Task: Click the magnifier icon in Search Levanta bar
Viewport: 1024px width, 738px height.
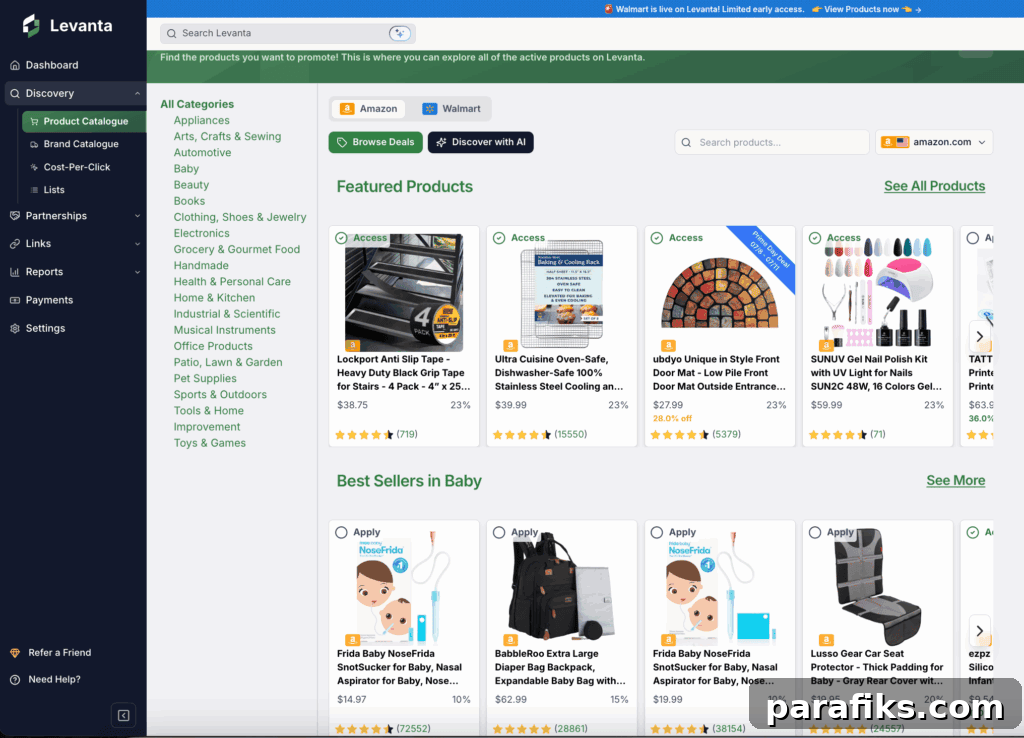Action: [x=172, y=33]
